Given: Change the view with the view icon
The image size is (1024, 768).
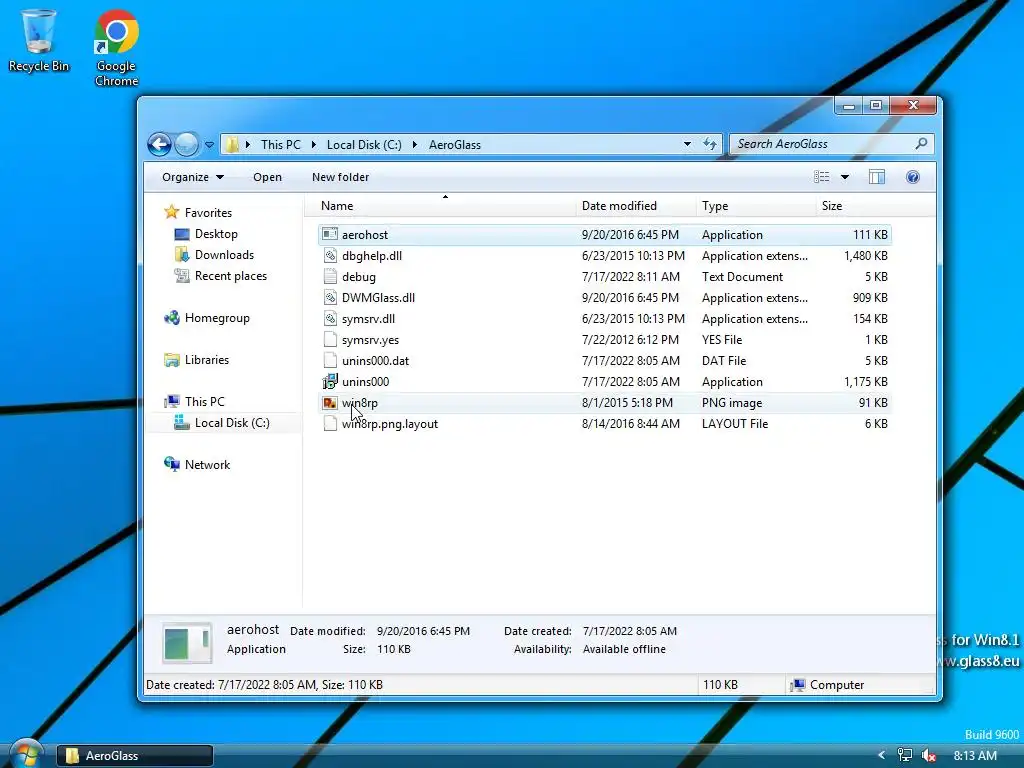Looking at the screenshot, I should pyautogui.click(x=822, y=177).
